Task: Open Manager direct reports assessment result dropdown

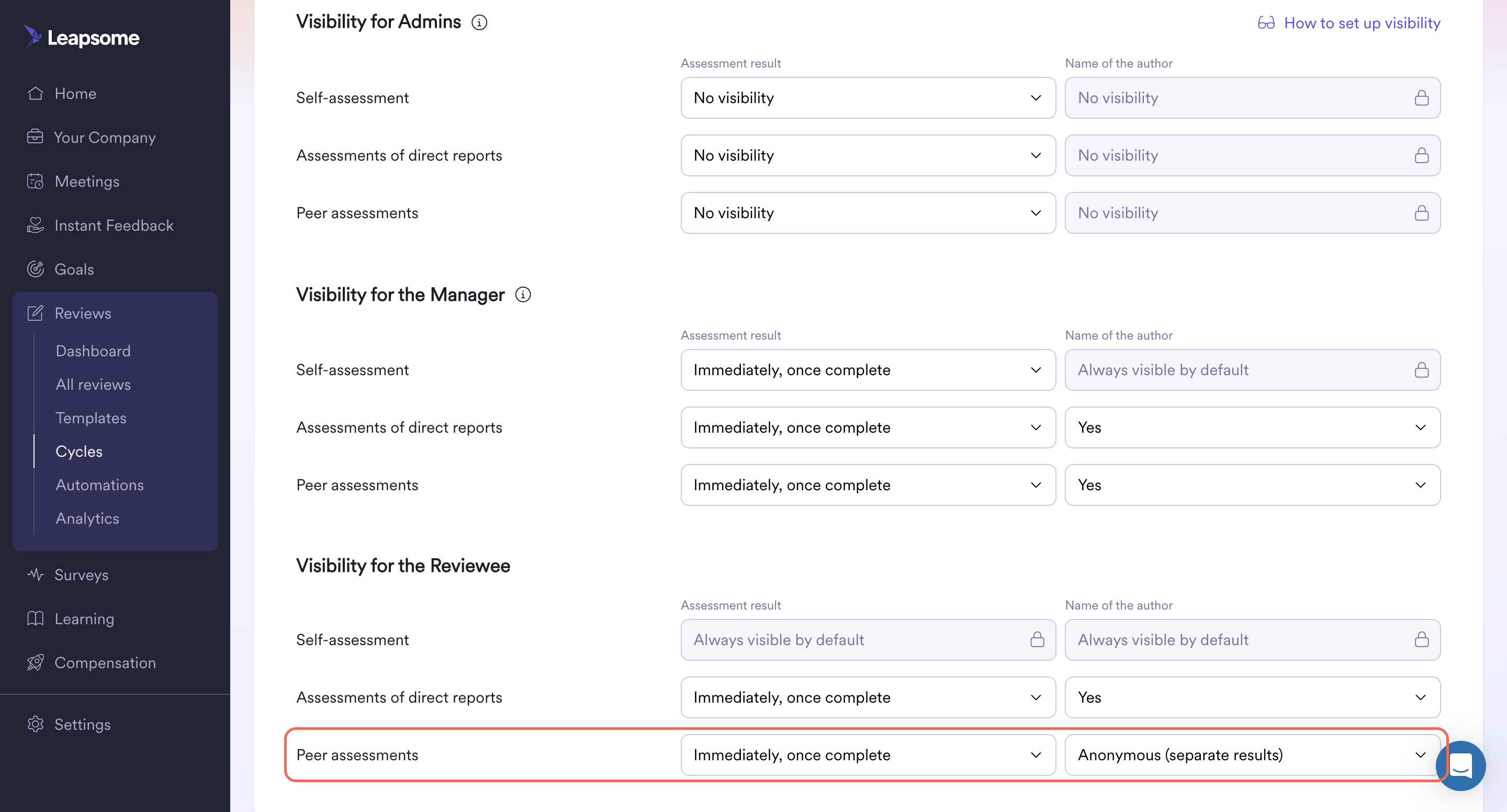Action: (x=868, y=427)
